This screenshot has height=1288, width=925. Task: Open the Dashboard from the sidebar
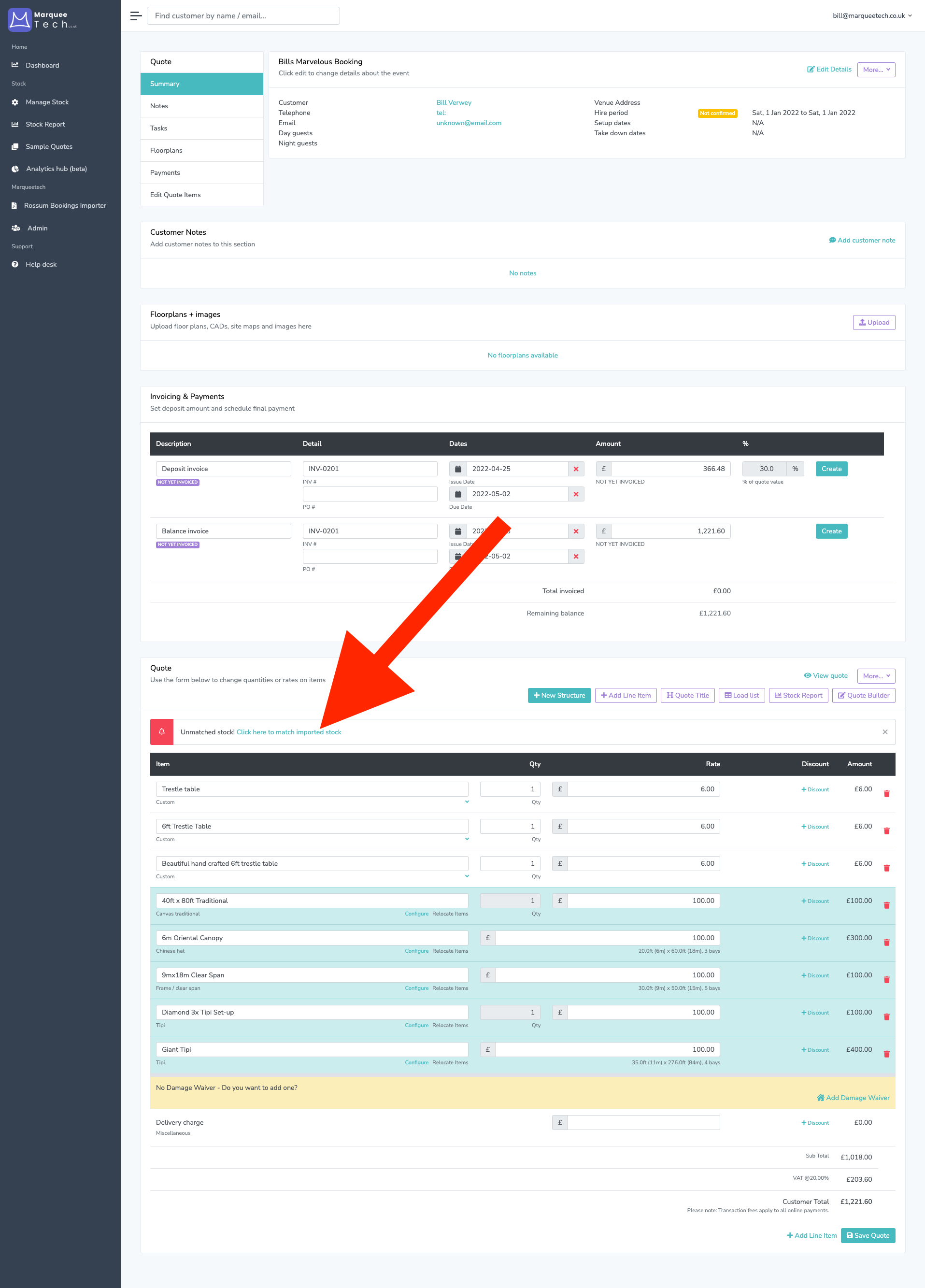point(42,65)
